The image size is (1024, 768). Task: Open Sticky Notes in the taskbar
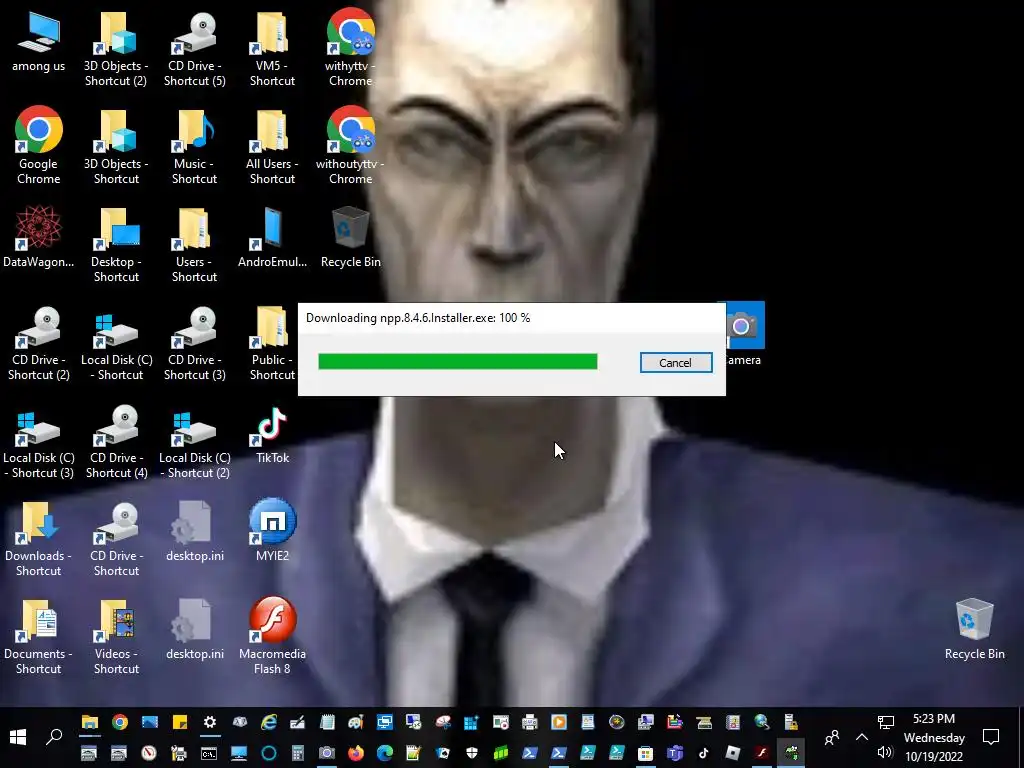(x=180, y=722)
